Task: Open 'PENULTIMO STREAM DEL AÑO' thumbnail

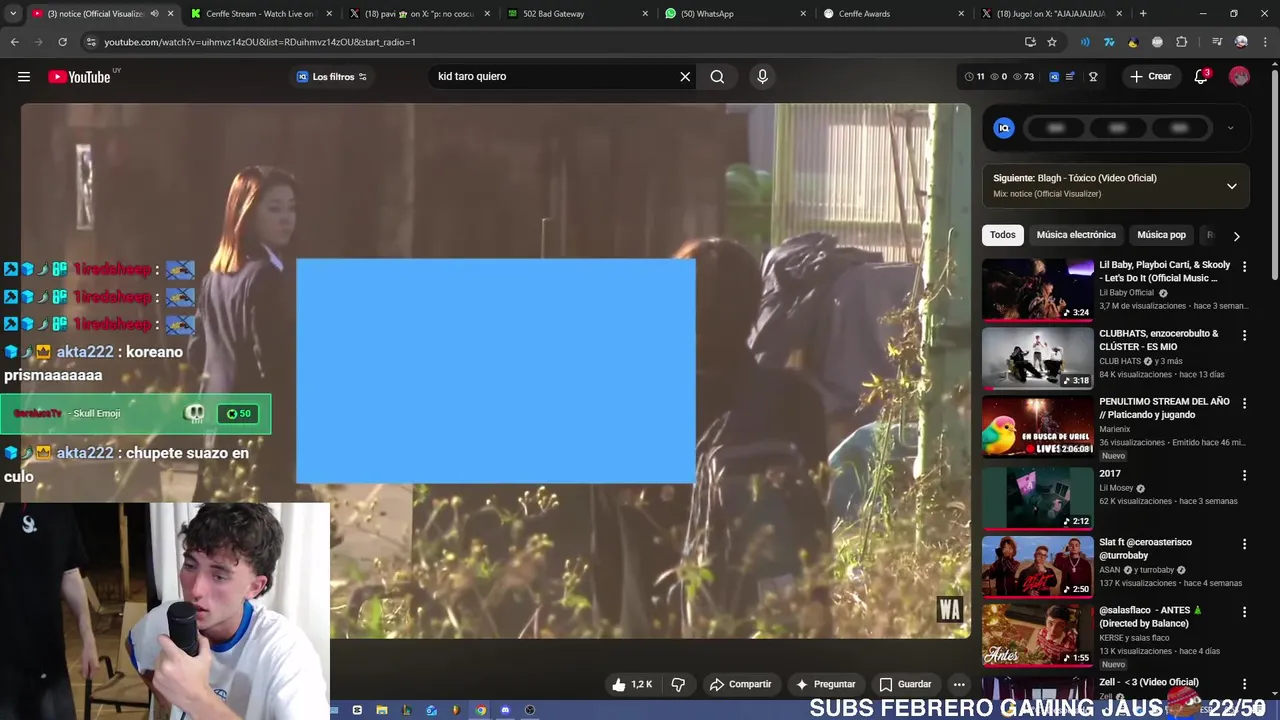Action: (1038, 427)
